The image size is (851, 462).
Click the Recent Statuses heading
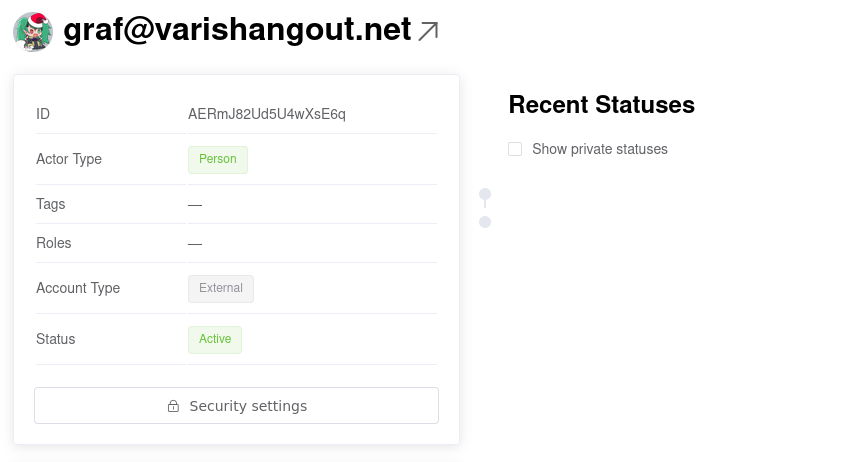tap(601, 104)
